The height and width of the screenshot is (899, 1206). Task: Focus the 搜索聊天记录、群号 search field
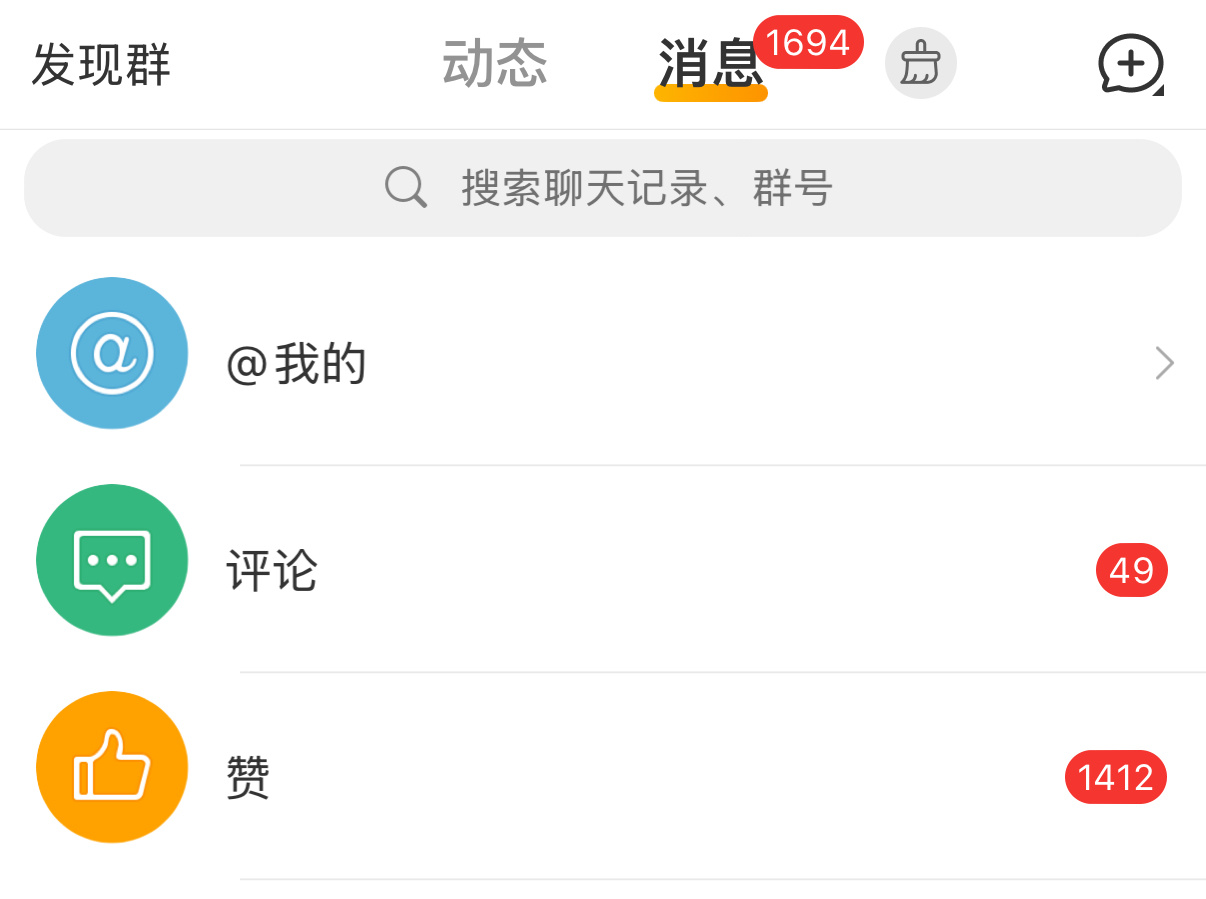coord(603,188)
